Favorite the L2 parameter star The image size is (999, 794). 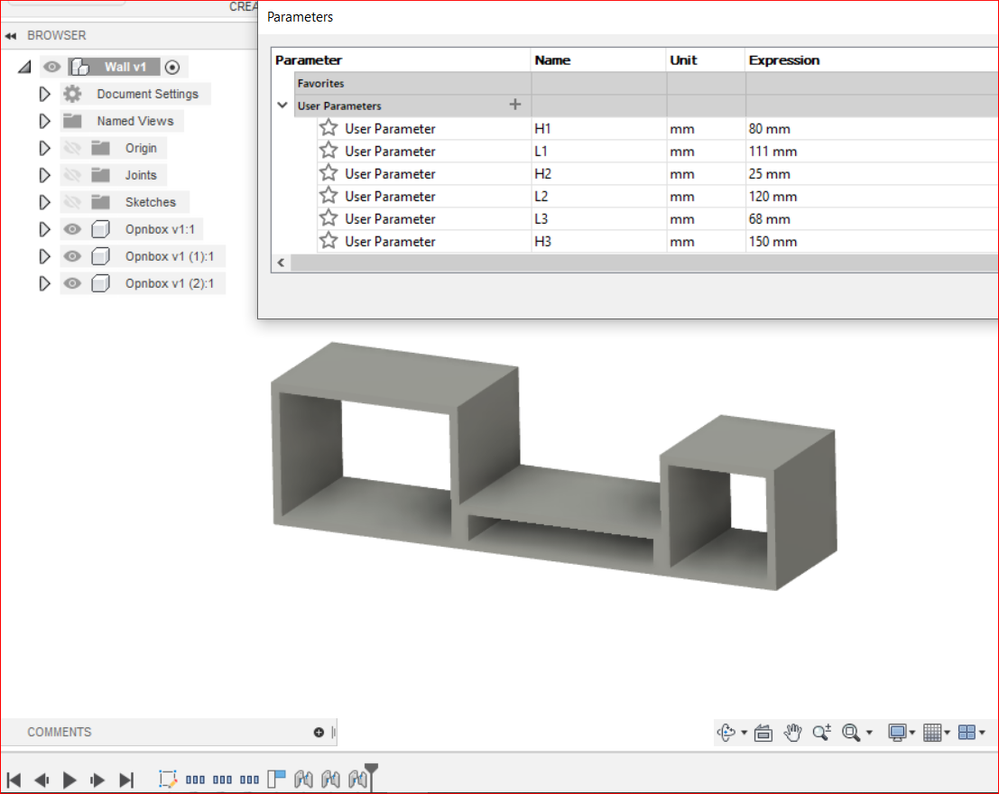(x=329, y=196)
